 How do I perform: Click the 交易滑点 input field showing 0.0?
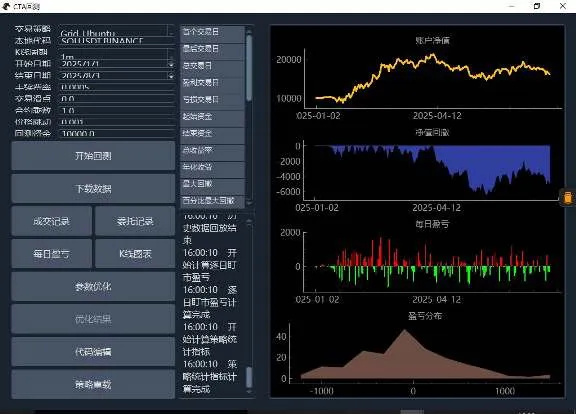tap(117, 98)
